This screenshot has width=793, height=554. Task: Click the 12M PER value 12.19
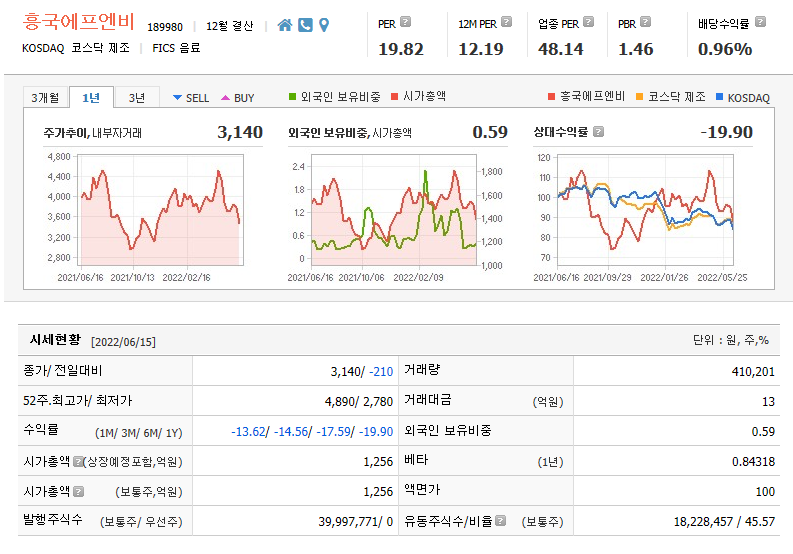click(481, 49)
